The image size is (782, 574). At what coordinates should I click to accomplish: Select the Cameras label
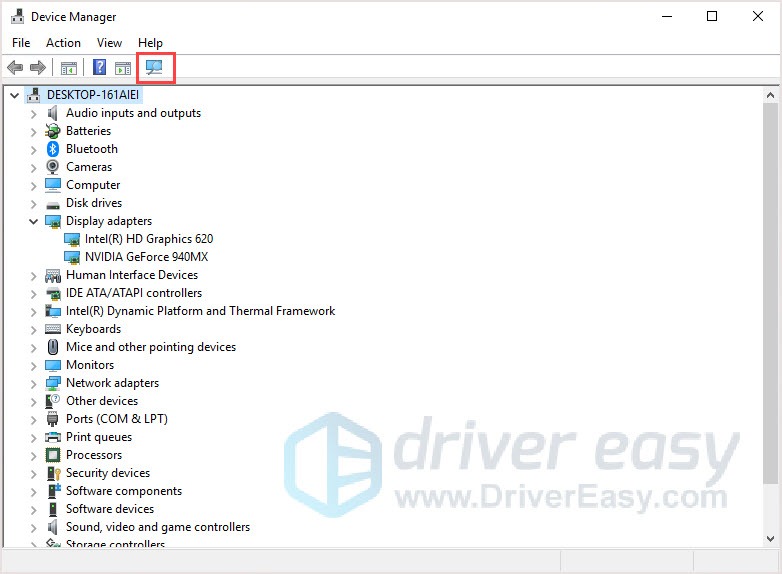pos(89,167)
